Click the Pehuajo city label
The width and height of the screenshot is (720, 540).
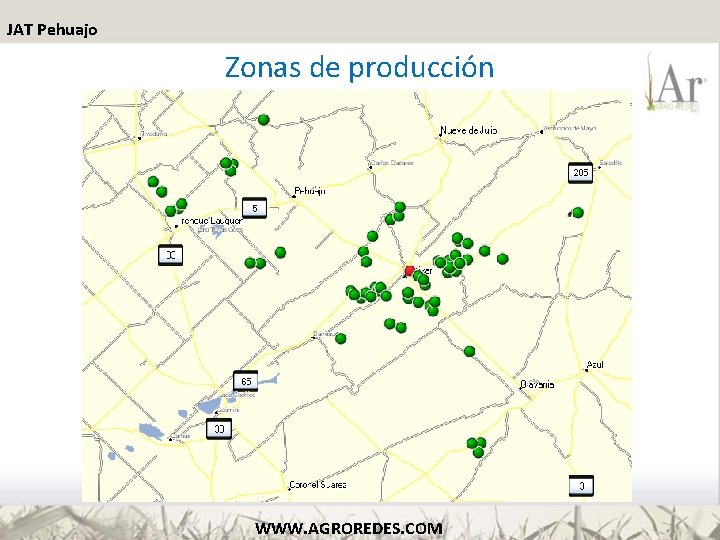[310, 191]
